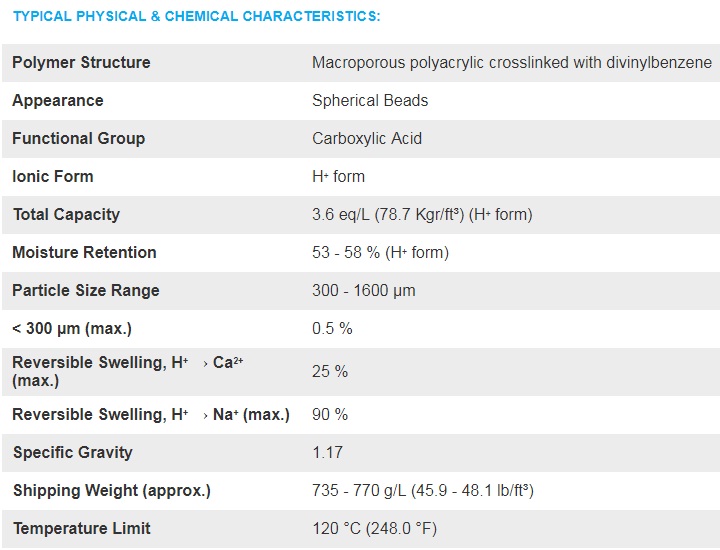This screenshot has width=720, height=550.
Task: Click the 90 % swelling value
Action: 330,415
